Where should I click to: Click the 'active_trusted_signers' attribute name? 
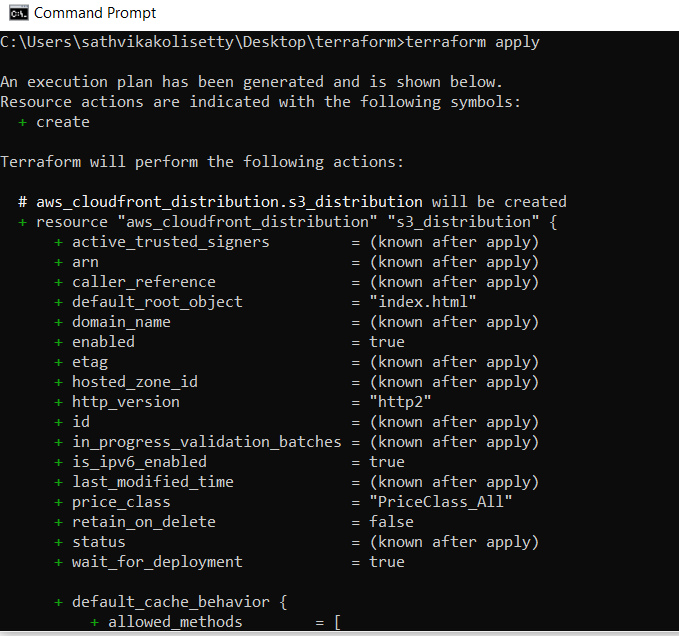click(171, 242)
